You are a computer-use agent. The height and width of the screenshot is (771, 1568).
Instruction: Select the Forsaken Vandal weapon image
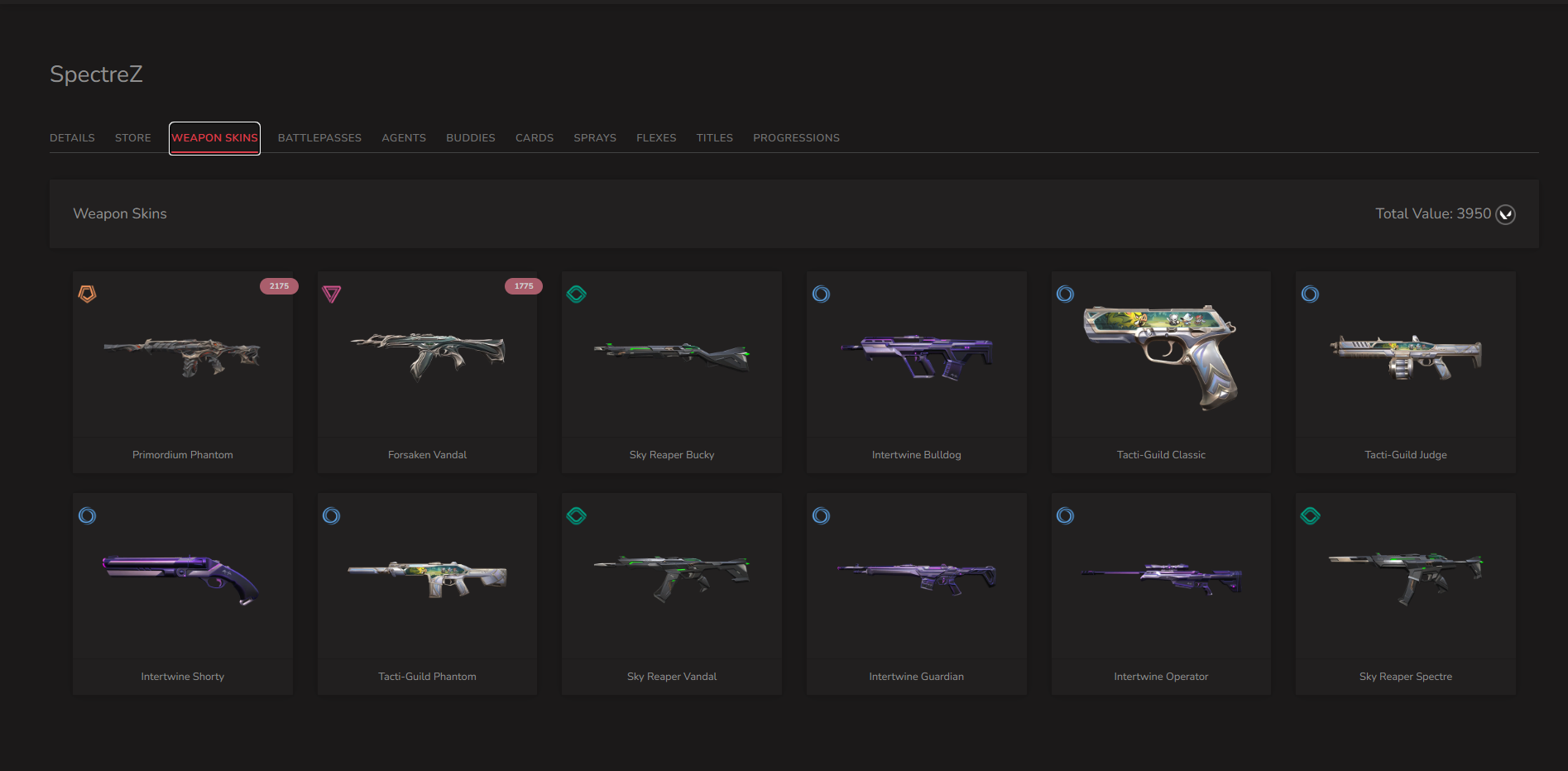pos(428,356)
